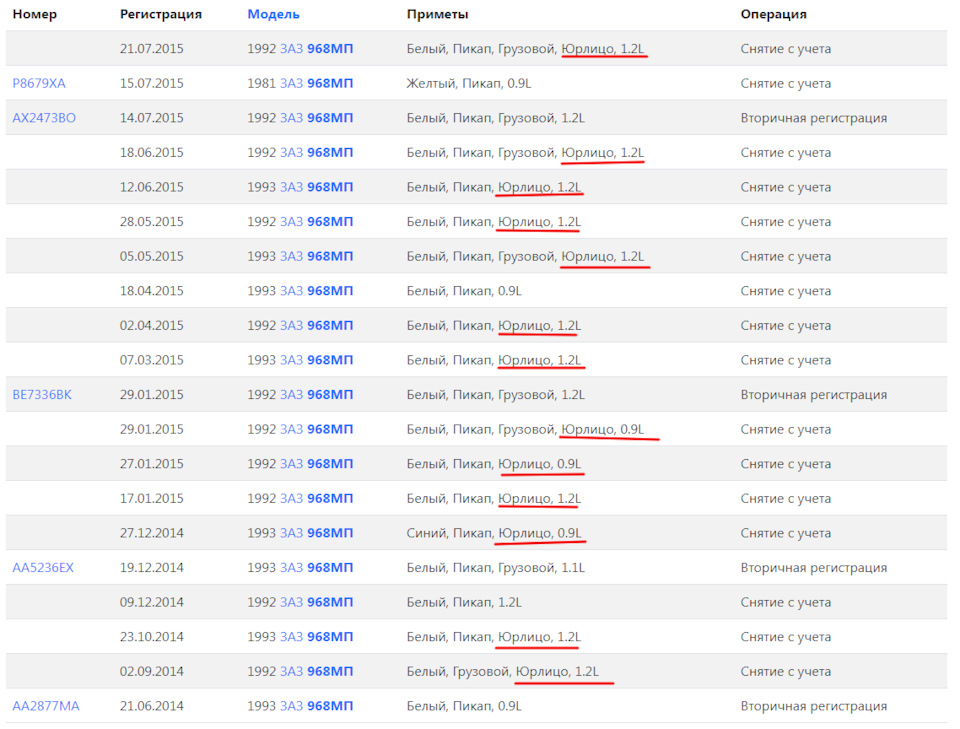Open ЗАЗ 968МП model link dated 28.05.2015
960x729 pixels.
click(317, 222)
